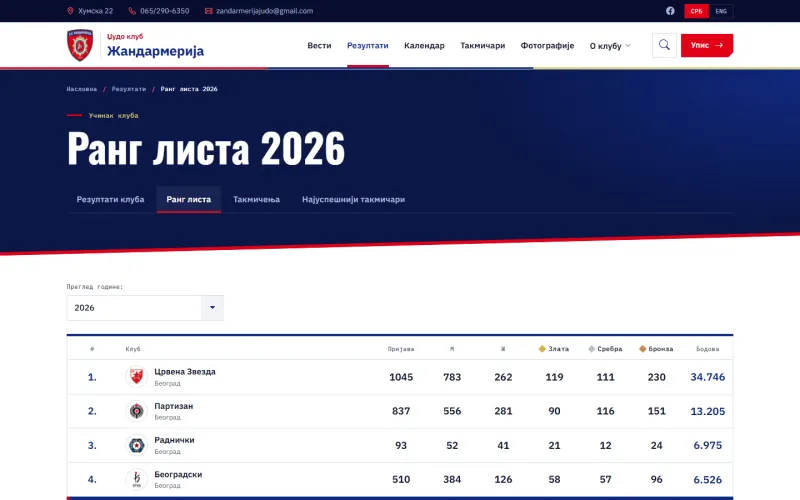Click the phone icon by 065/290-6350

132,11
